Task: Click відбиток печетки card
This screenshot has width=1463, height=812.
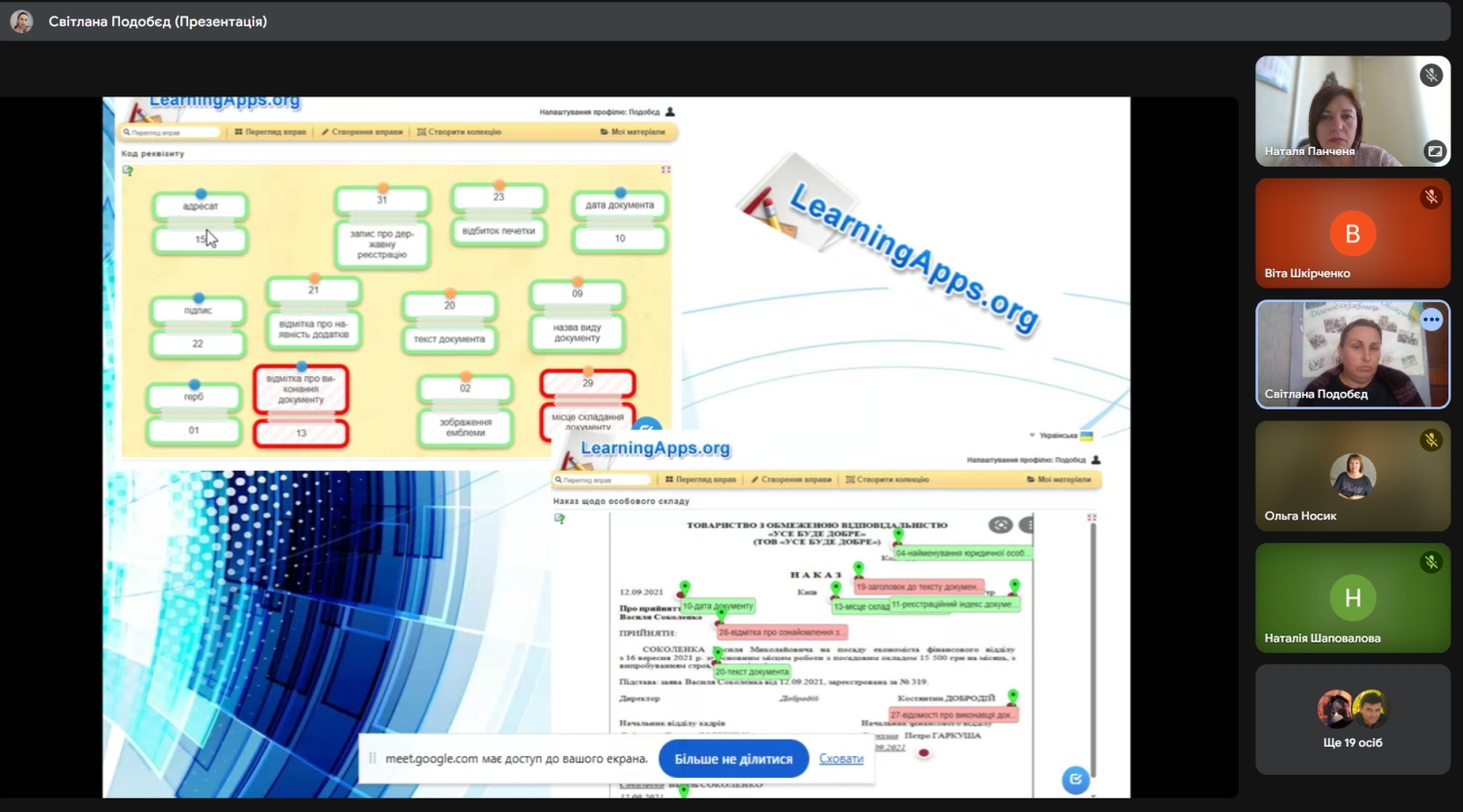Action: [498, 231]
